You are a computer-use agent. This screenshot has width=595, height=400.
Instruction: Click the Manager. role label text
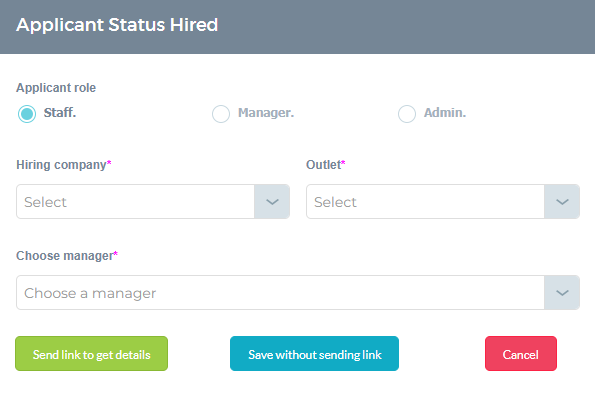click(266, 113)
